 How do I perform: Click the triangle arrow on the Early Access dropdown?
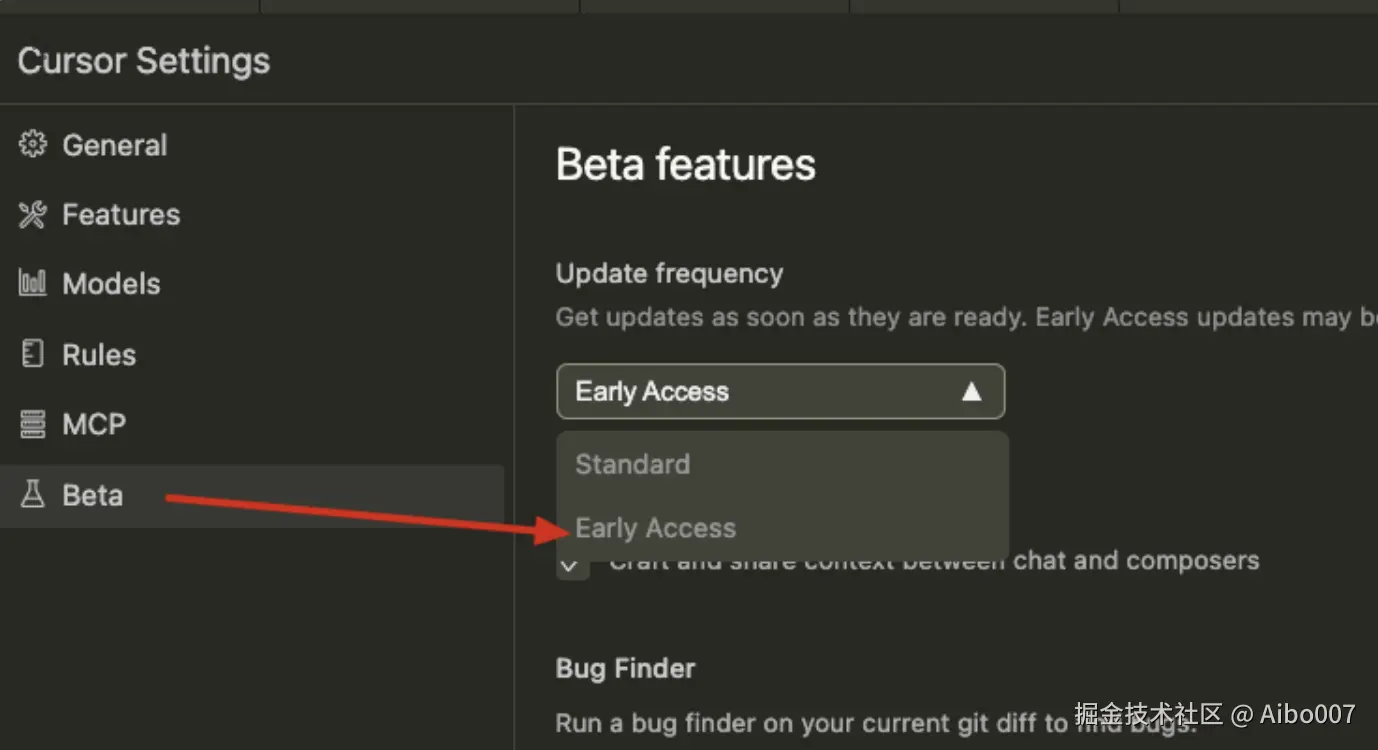[971, 391]
